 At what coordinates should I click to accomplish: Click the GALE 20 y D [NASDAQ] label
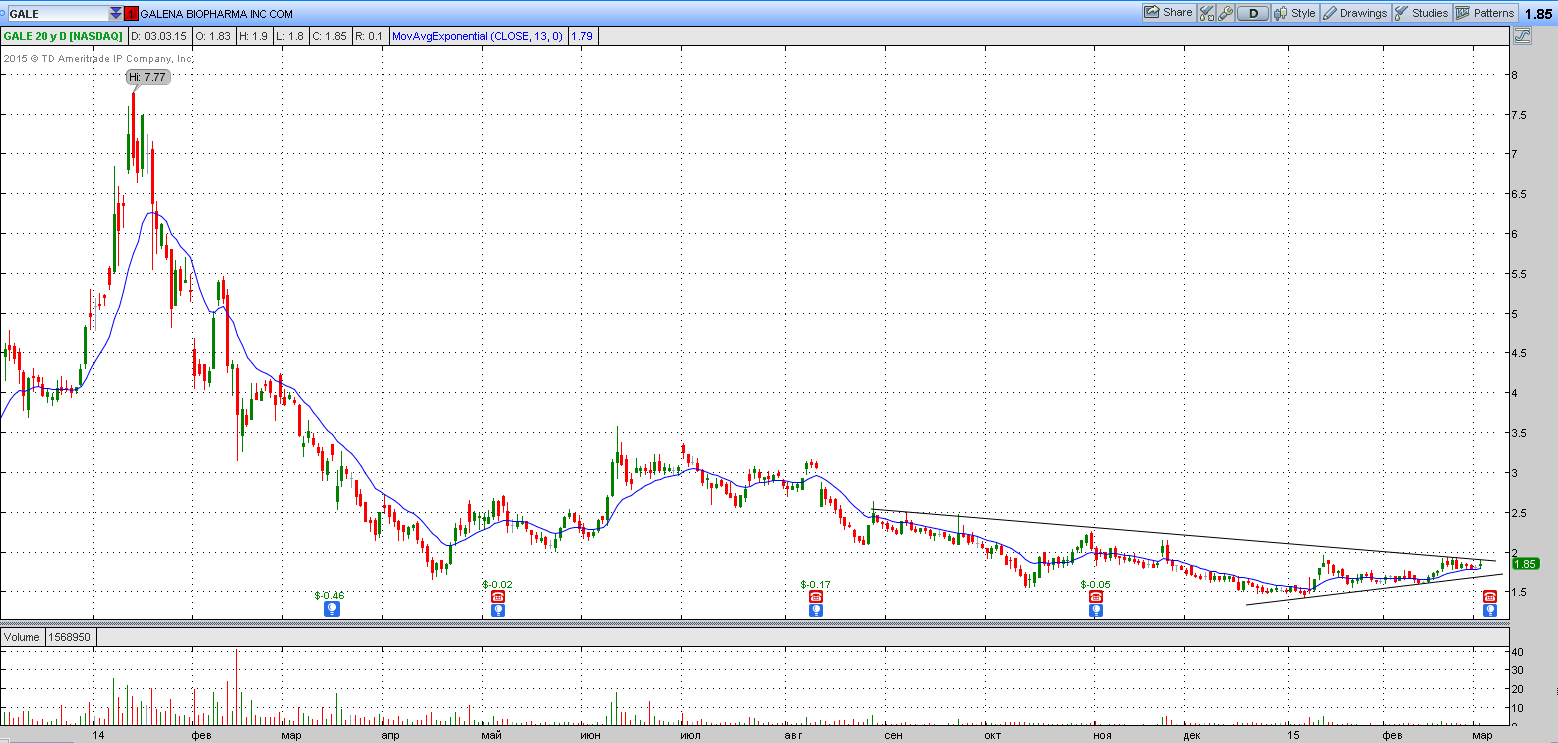tap(63, 36)
